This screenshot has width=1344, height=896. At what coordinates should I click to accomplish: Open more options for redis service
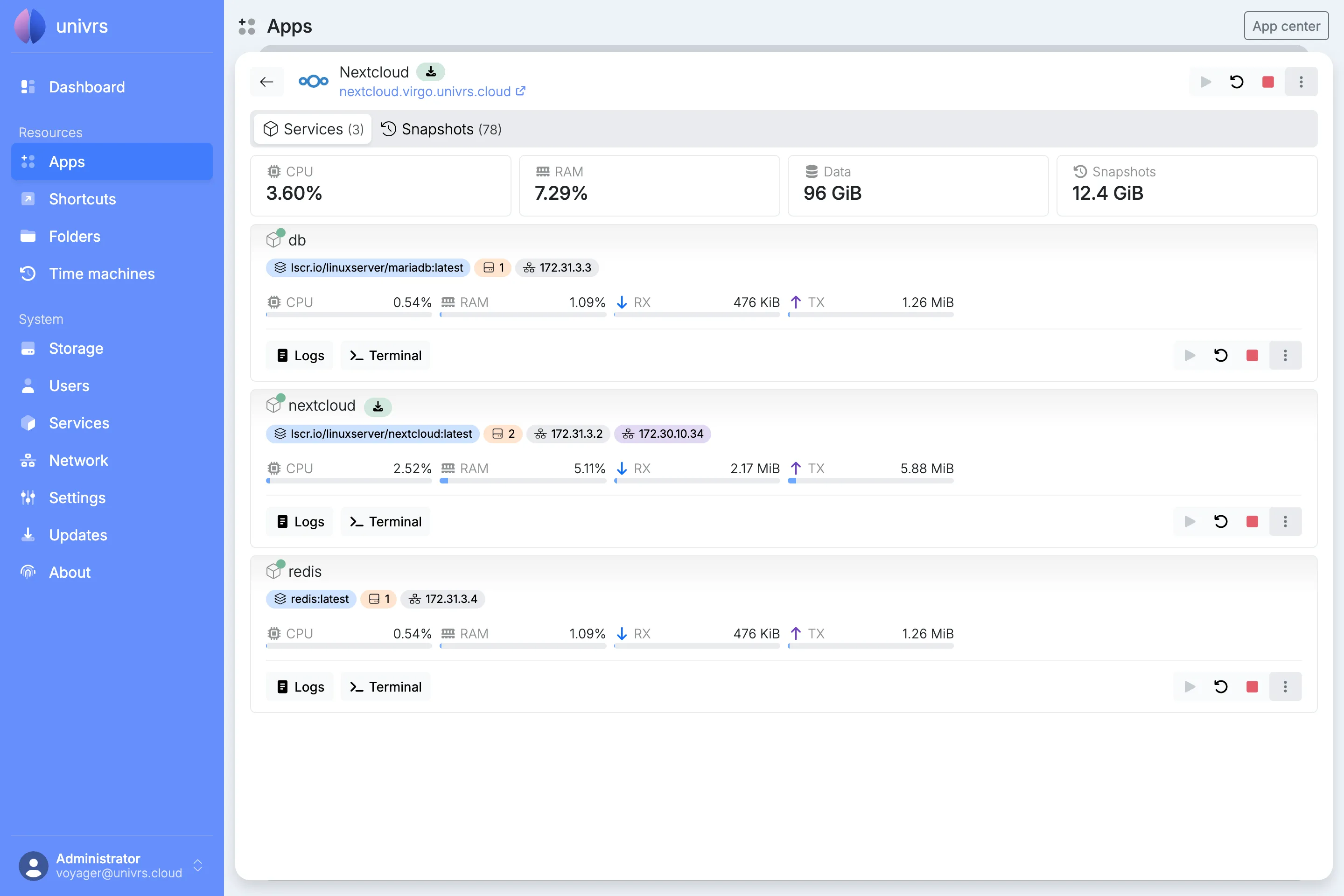pos(1285,687)
